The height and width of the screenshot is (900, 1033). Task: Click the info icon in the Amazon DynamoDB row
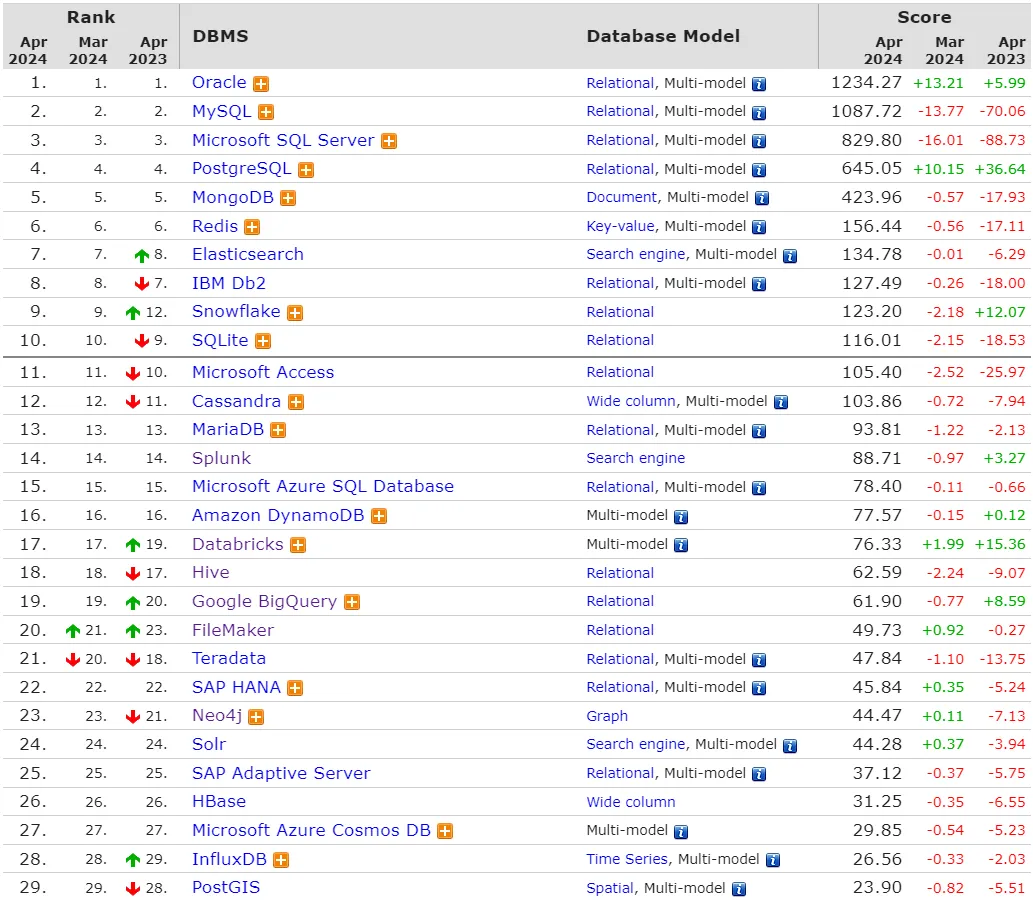[x=681, y=517]
